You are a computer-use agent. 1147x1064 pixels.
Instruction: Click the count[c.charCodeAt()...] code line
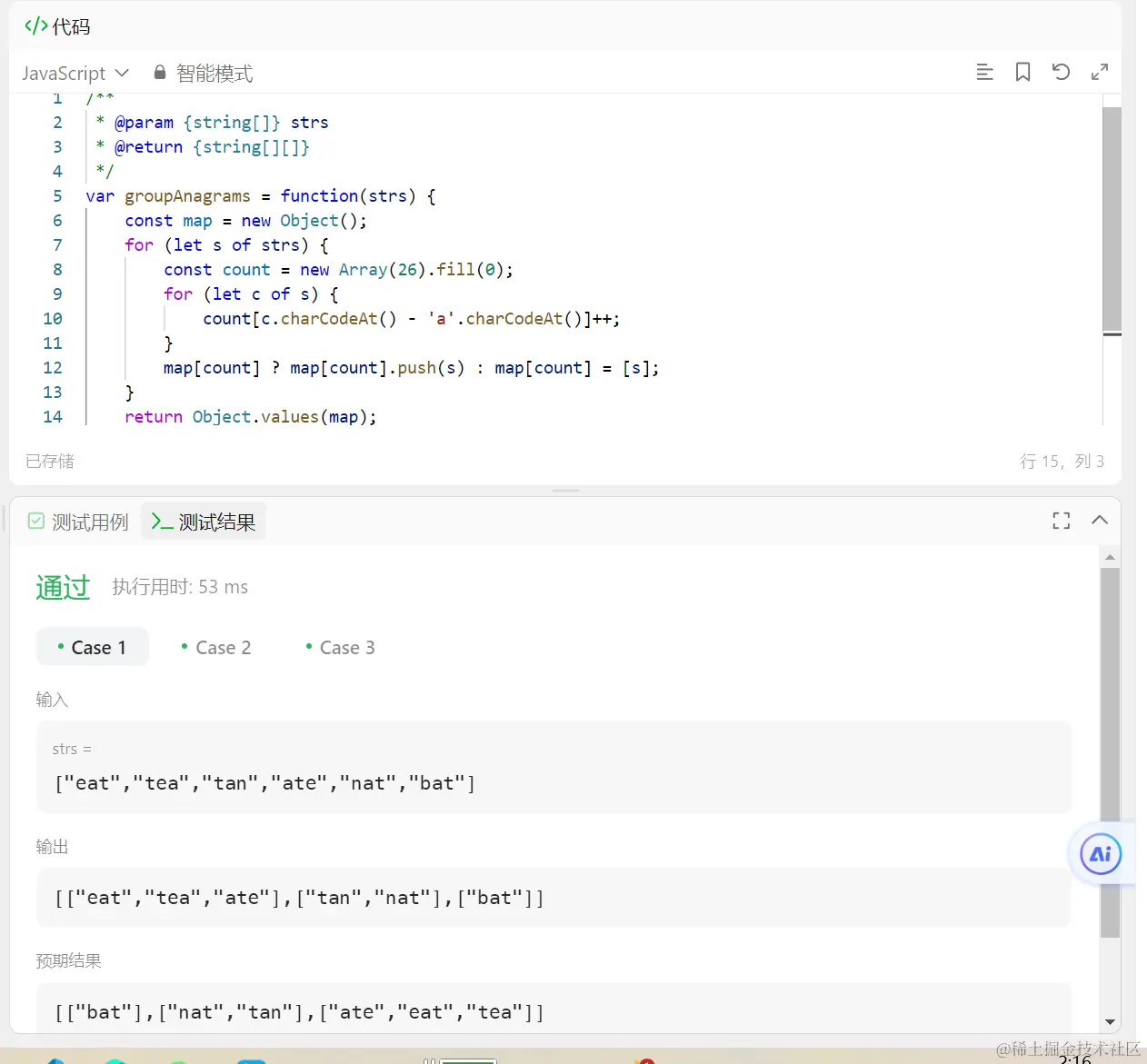pos(411,319)
